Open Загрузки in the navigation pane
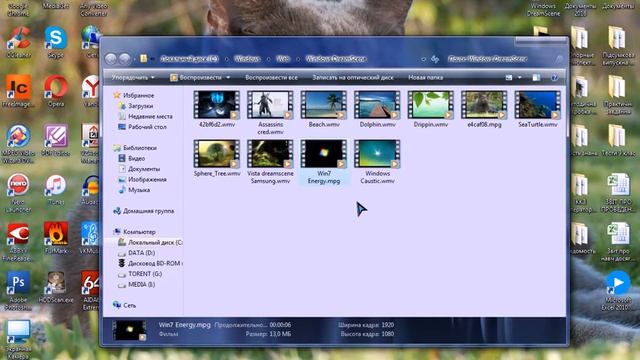This screenshot has width=640, height=360. (136, 106)
